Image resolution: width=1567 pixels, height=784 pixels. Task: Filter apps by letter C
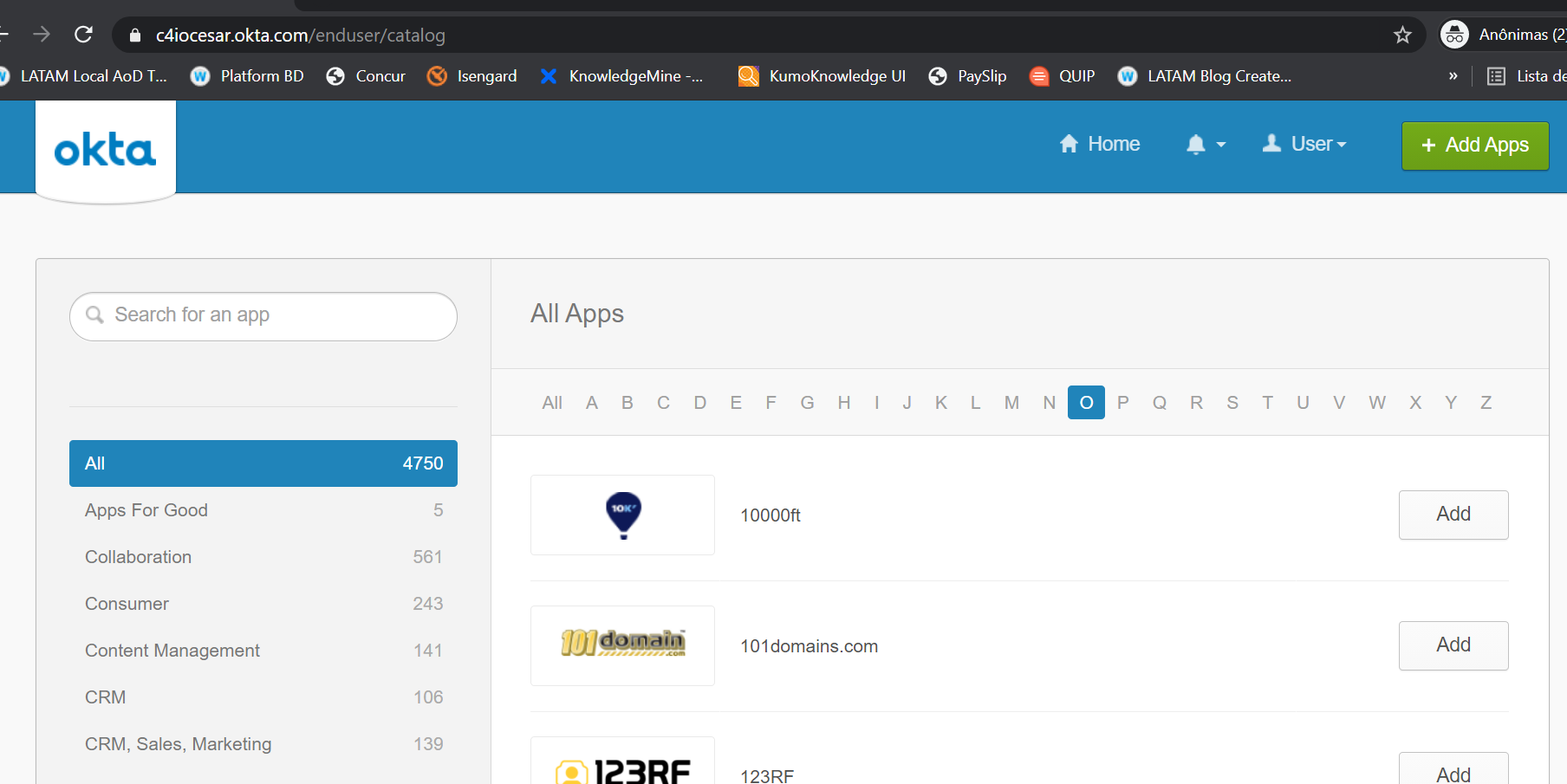pyautogui.click(x=664, y=403)
